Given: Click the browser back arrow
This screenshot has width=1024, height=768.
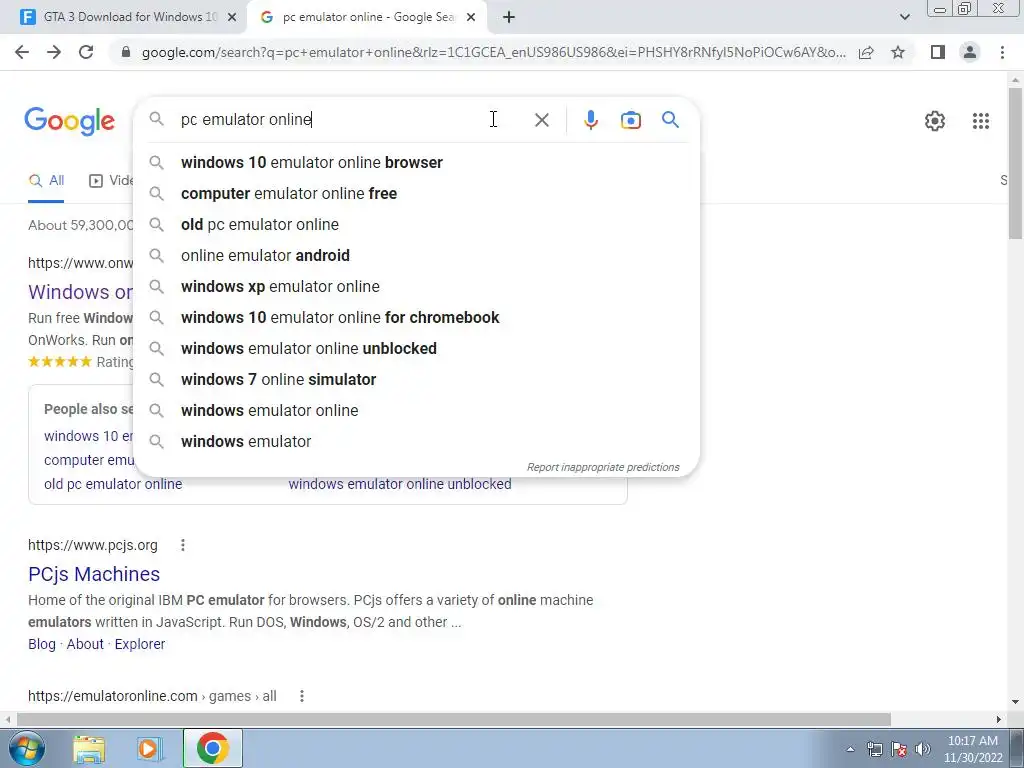Looking at the screenshot, I should pyautogui.click(x=22, y=52).
